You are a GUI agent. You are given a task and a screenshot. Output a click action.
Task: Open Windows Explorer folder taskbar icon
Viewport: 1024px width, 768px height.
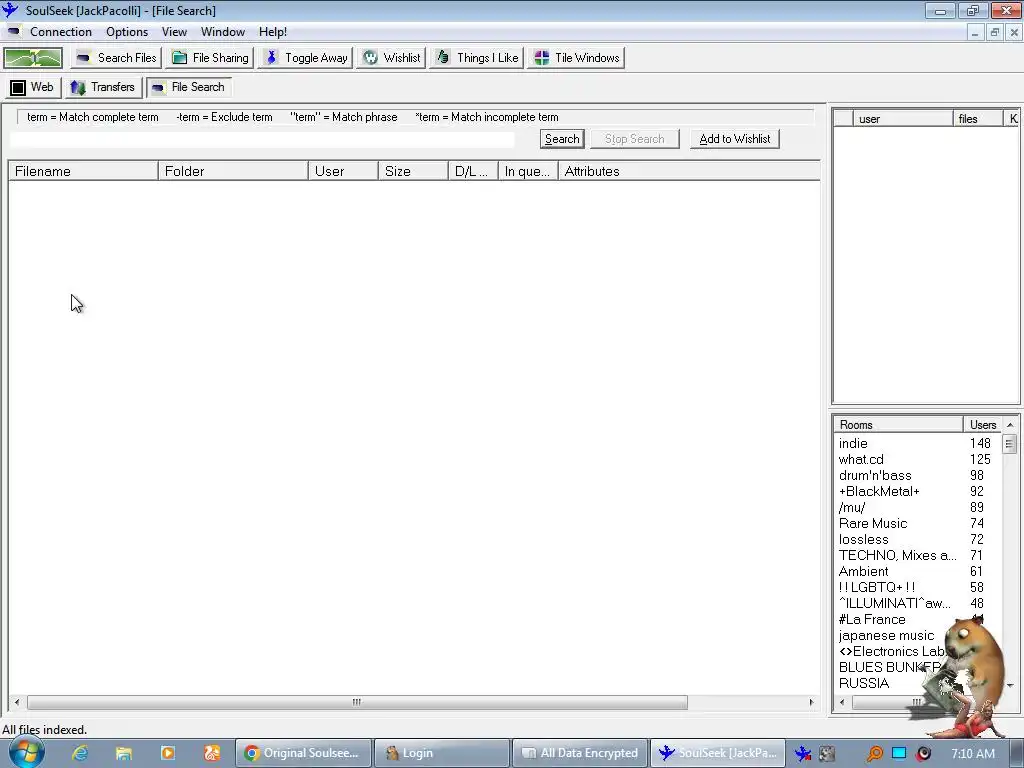pos(123,754)
